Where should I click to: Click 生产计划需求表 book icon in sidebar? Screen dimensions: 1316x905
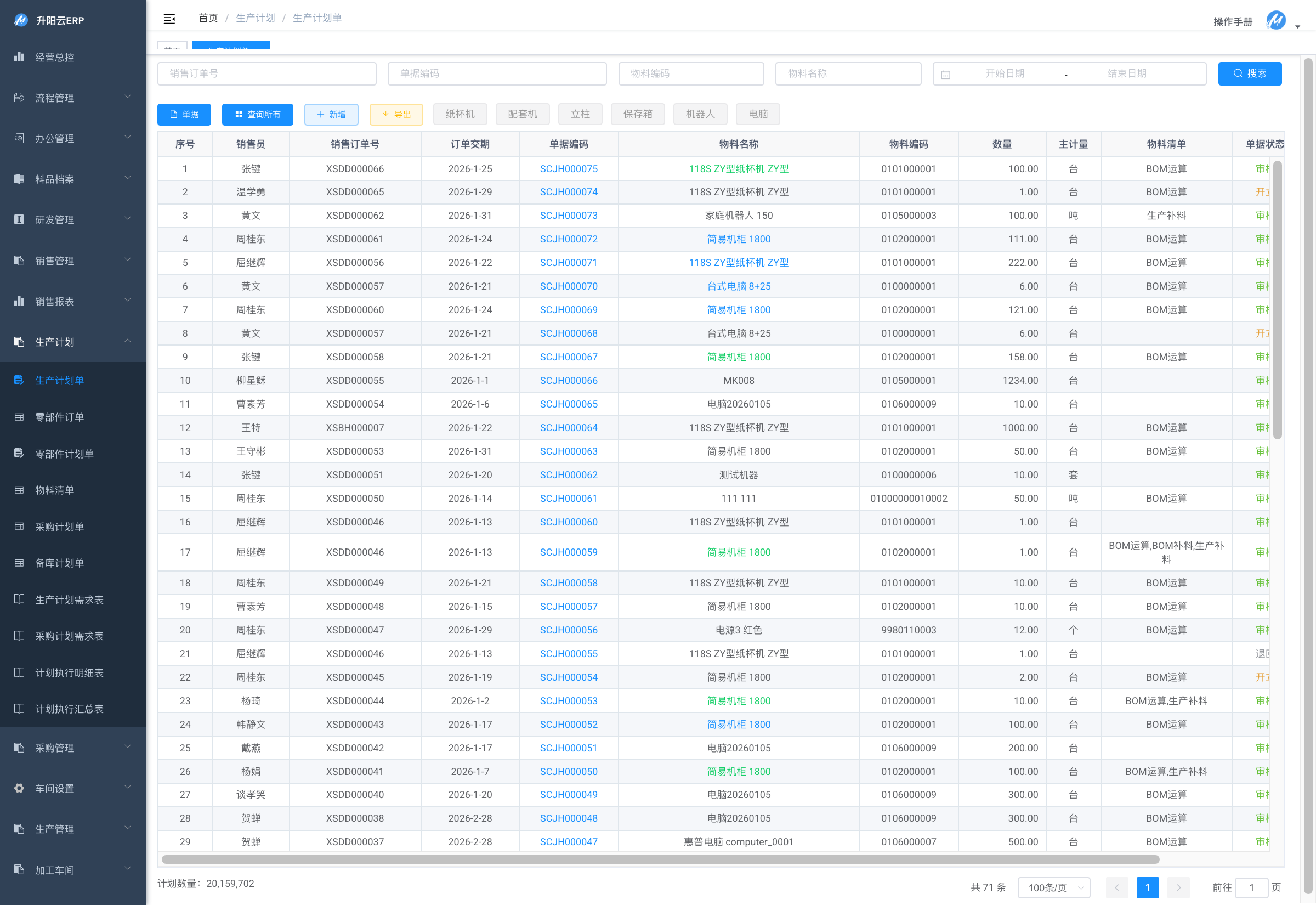pyautogui.click(x=19, y=599)
